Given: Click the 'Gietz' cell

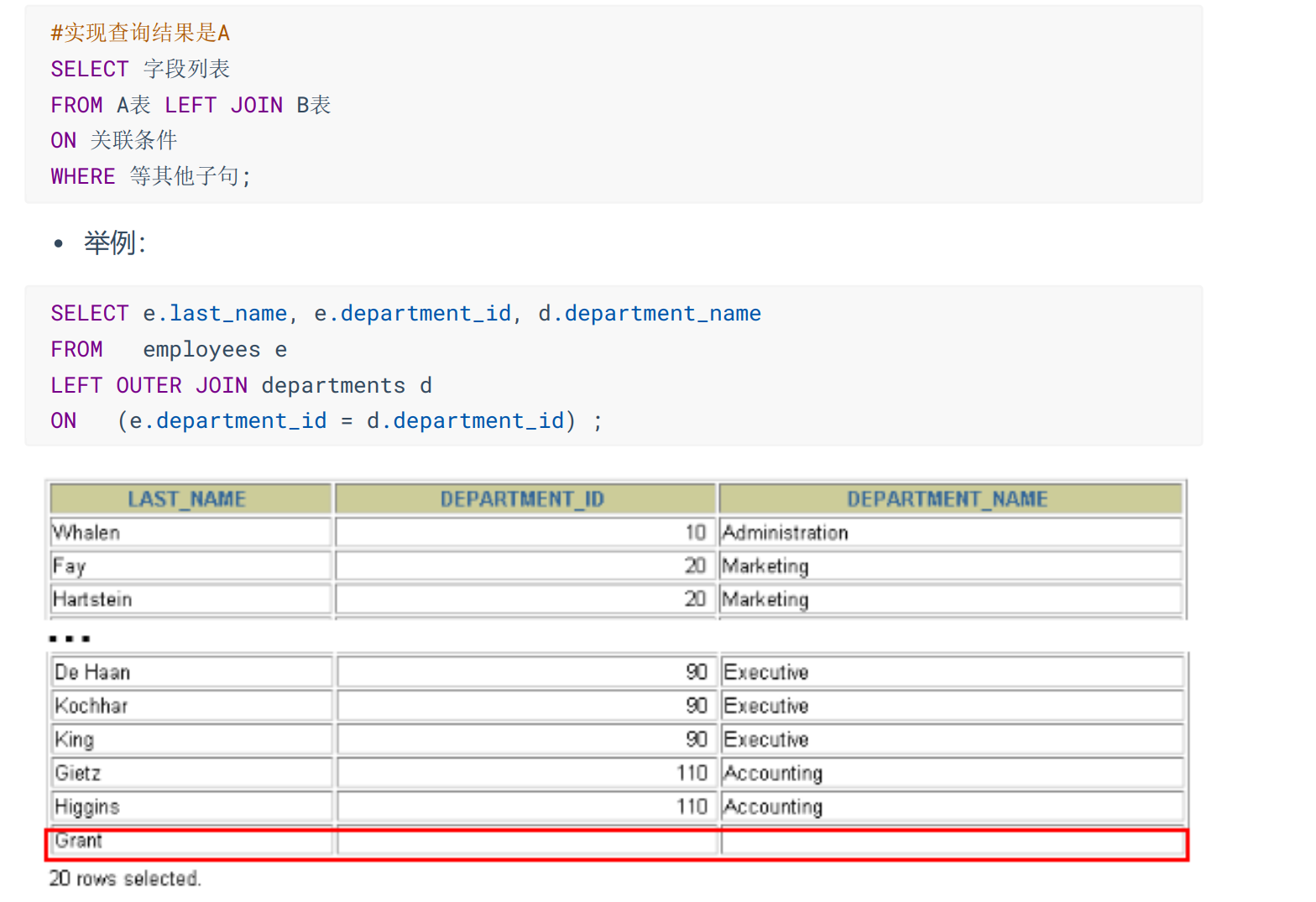Looking at the screenshot, I should coord(192,773).
